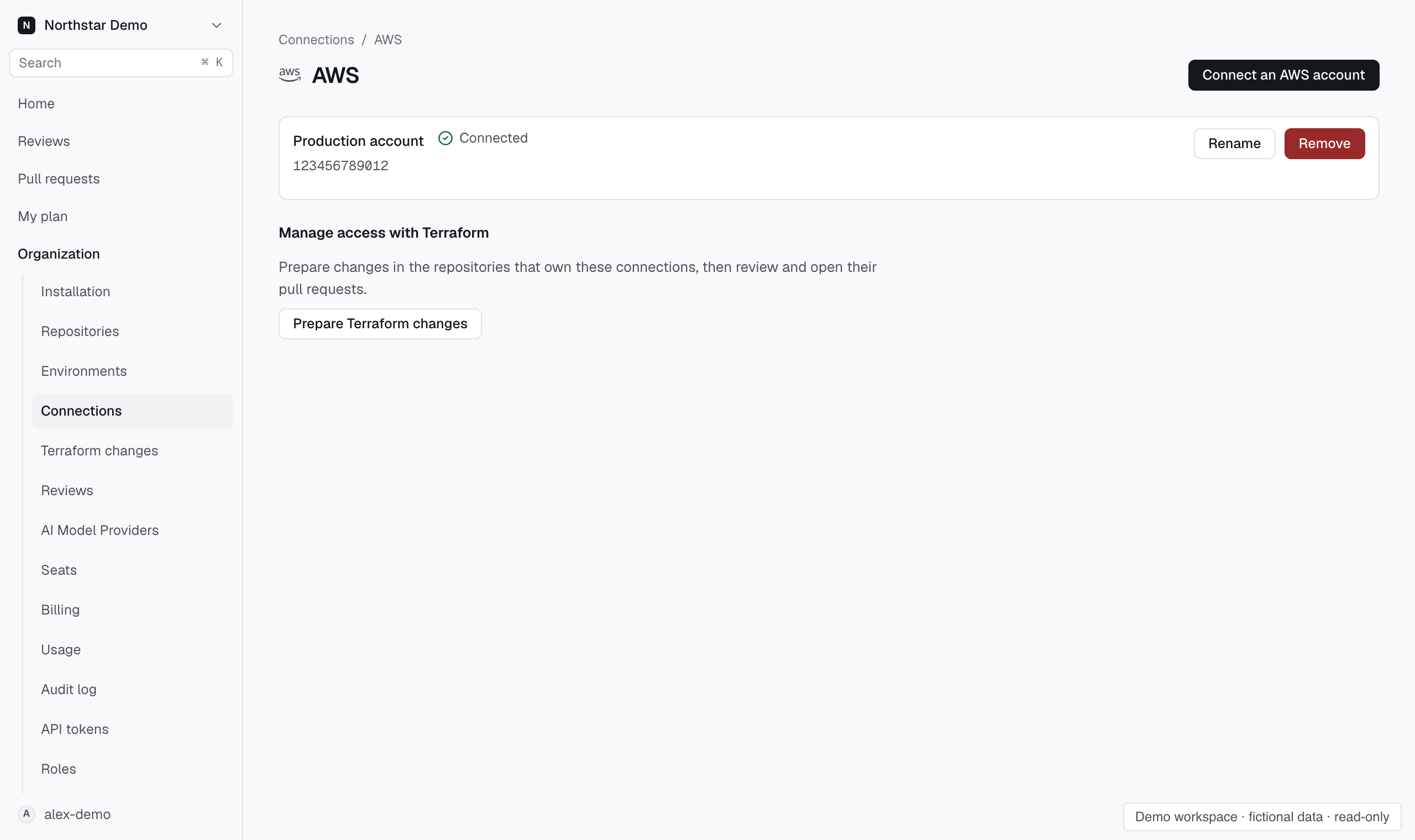Screen dimensions: 1415x840
Task: Focus the Search input field
Action: (x=120, y=63)
